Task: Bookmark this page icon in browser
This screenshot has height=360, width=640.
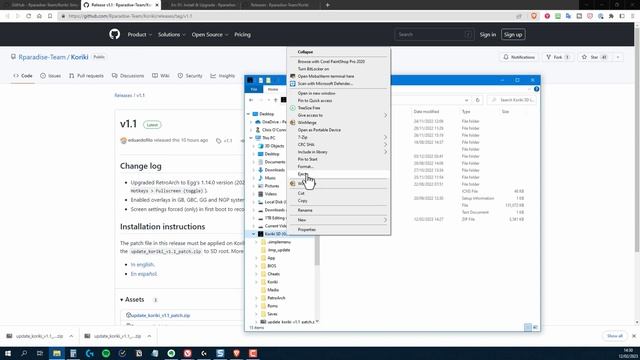Action: 50,16
